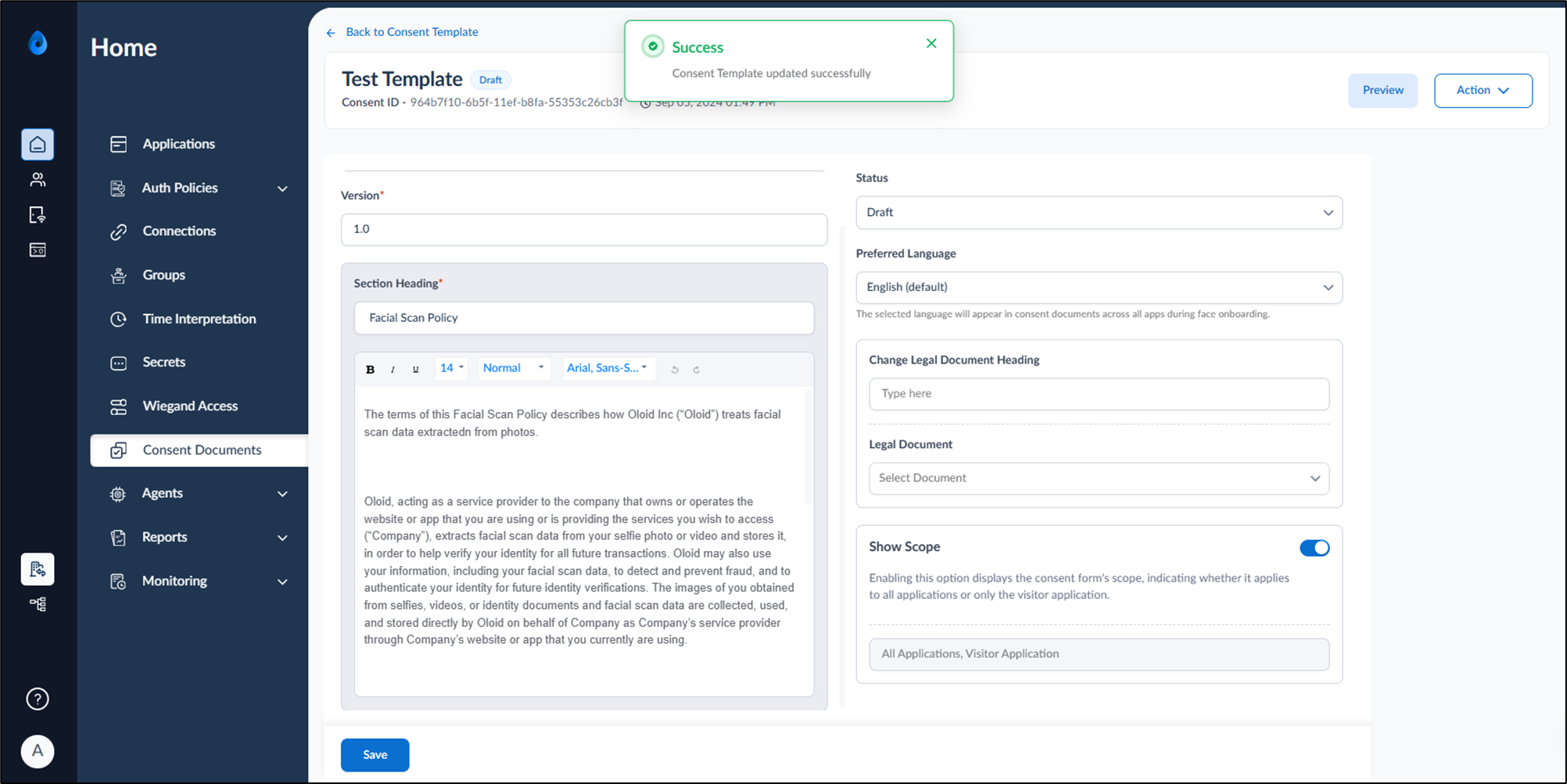
Task: Click the Preview button
Action: tap(1382, 91)
